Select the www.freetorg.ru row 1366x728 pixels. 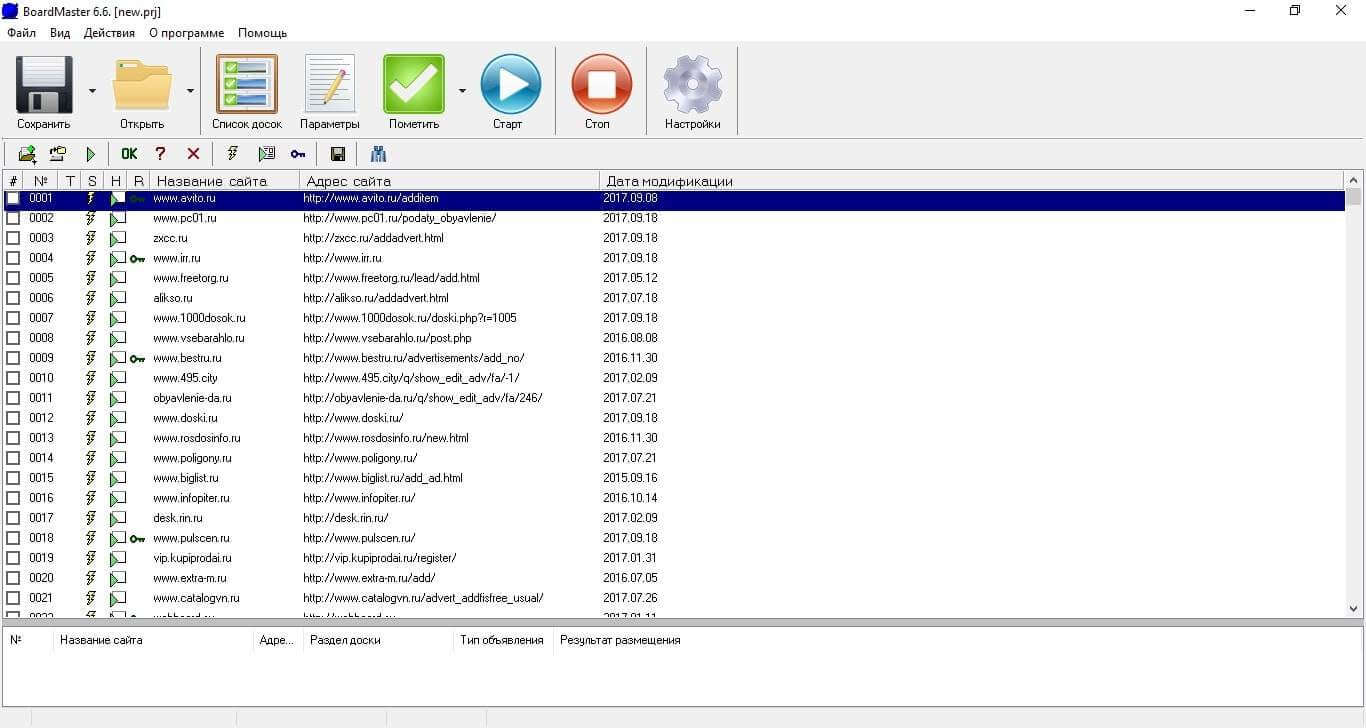(674, 278)
